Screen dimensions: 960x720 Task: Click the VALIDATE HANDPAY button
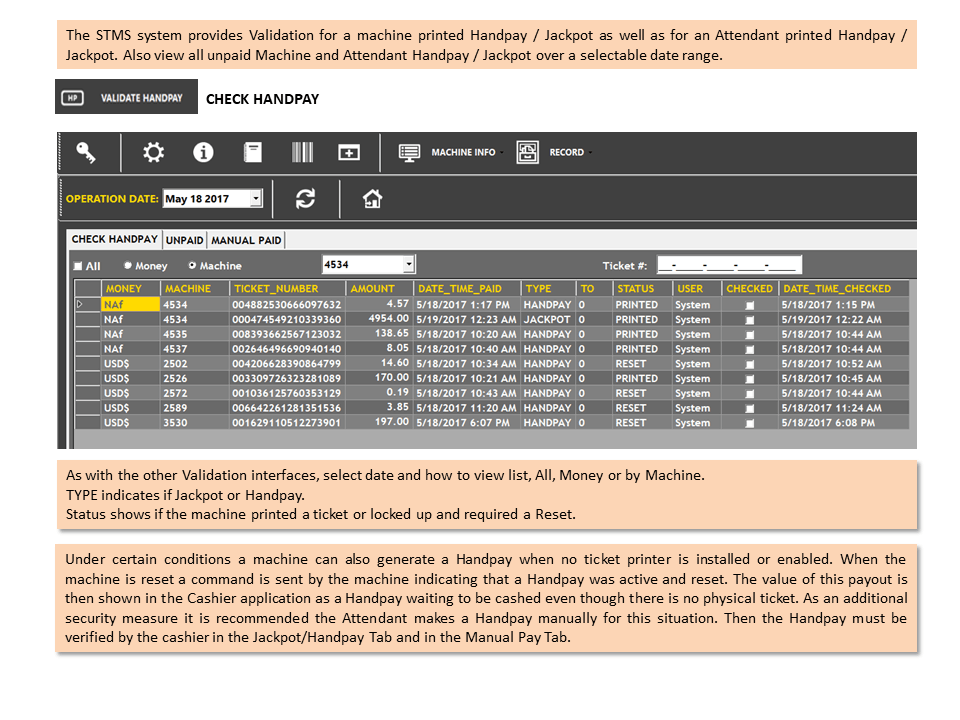point(127,97)
